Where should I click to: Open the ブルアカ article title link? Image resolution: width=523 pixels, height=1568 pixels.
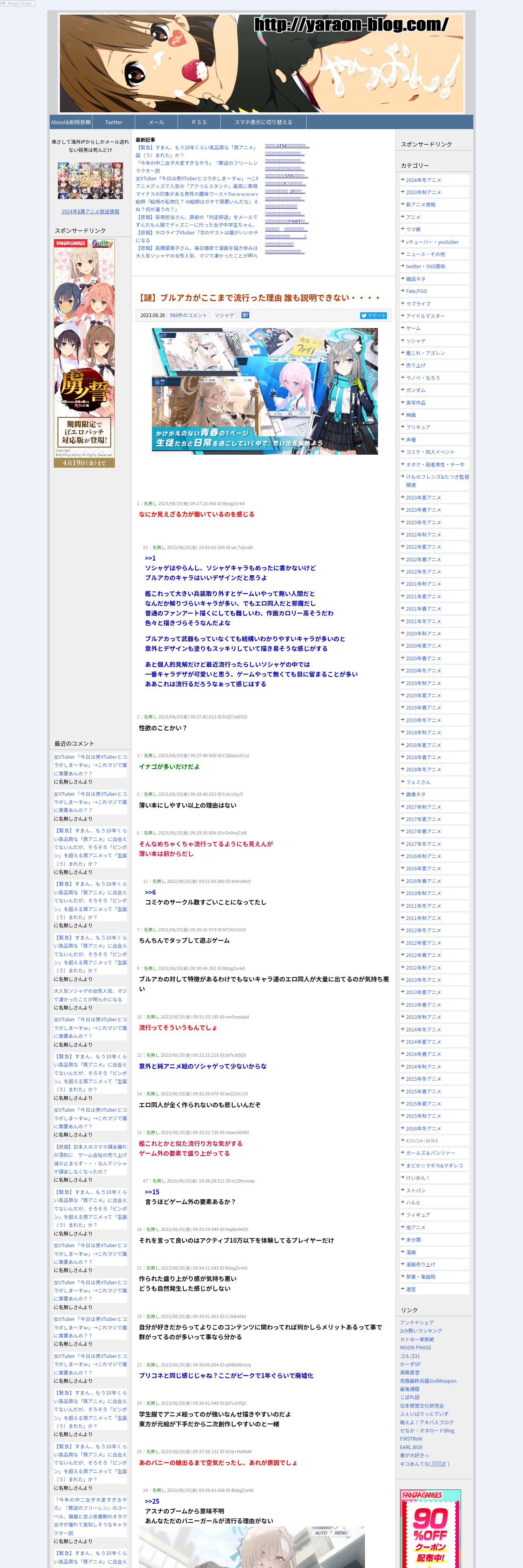tap(259, 298)
